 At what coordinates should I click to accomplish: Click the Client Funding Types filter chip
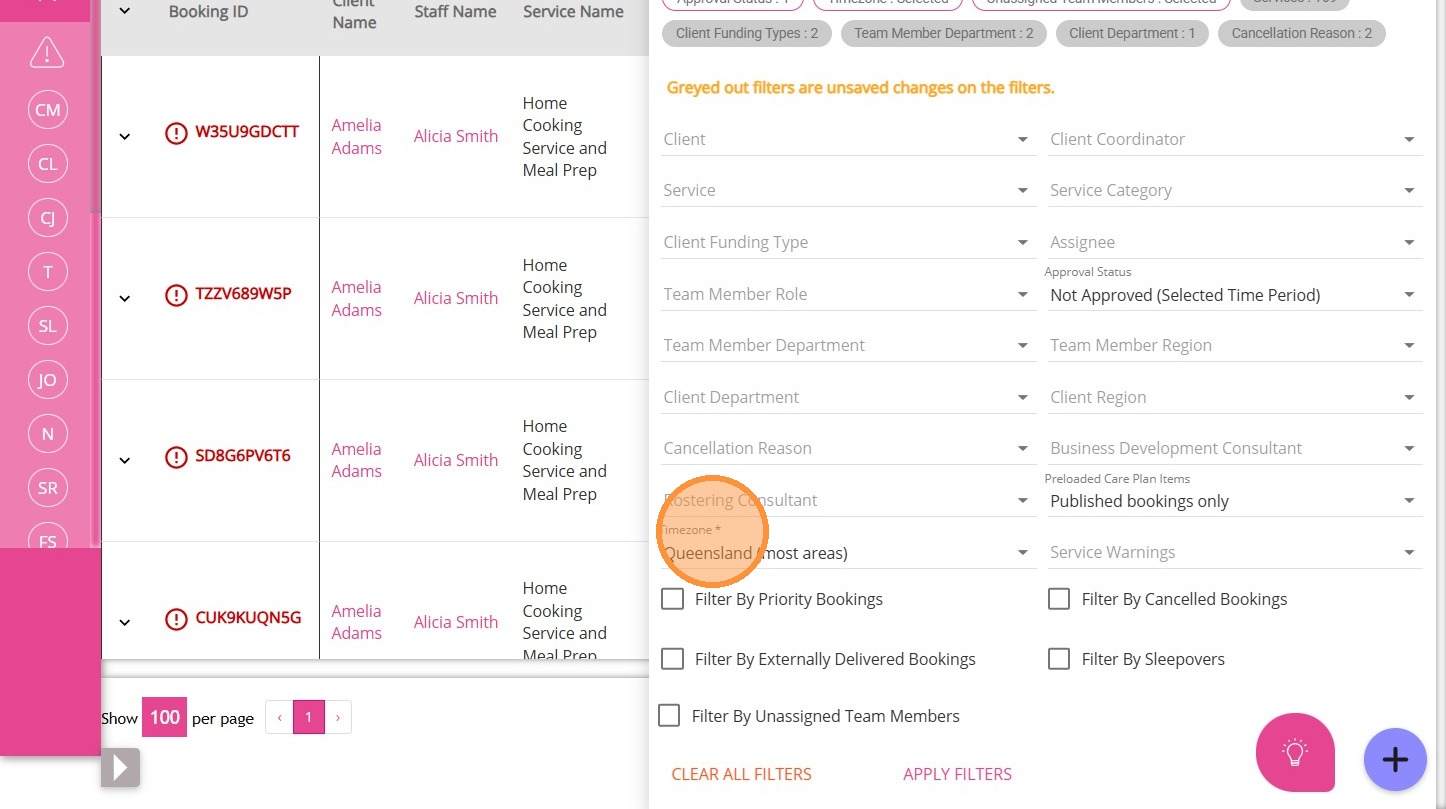747,33
